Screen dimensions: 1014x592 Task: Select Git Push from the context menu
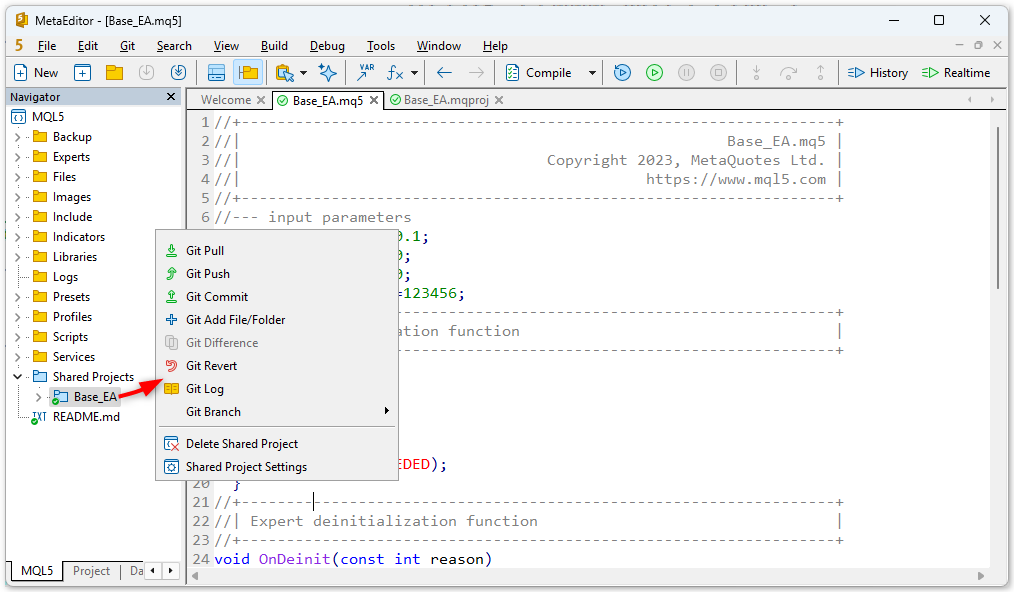point(277,274)
